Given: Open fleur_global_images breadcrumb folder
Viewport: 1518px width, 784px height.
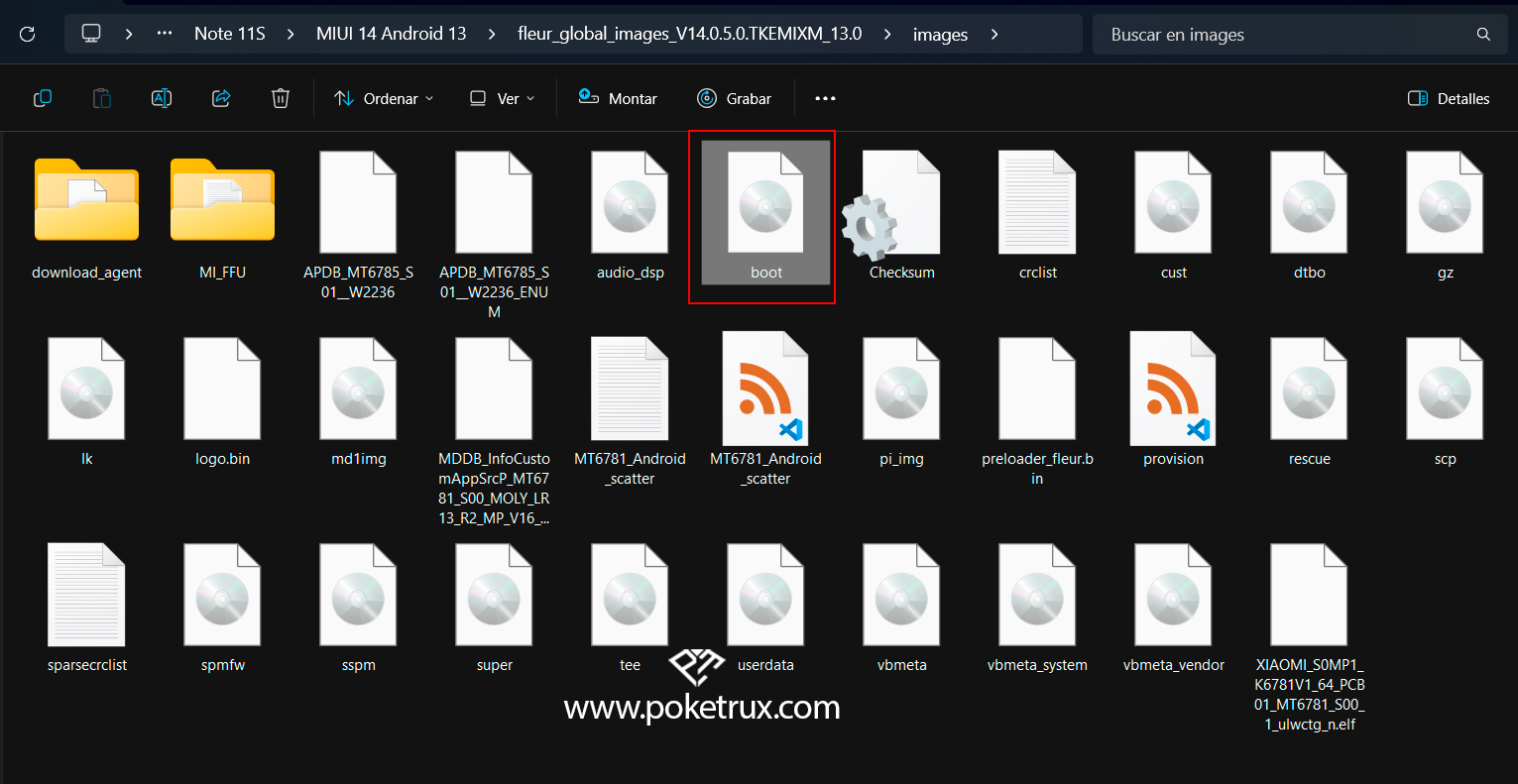Looking at the screenshot, I should (690, 34).
